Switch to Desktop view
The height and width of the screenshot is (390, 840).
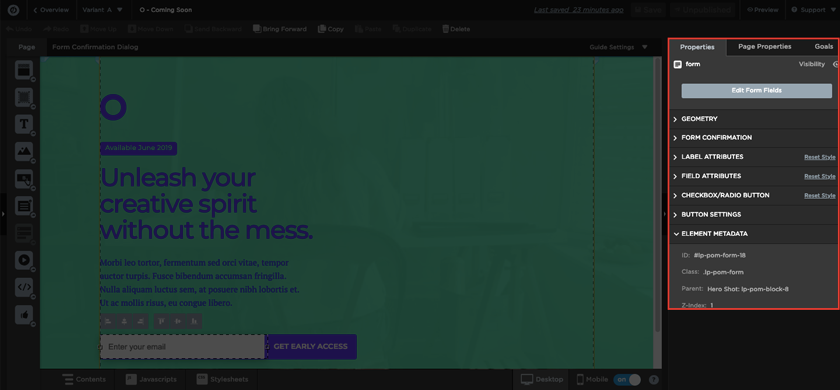(542, 379)
